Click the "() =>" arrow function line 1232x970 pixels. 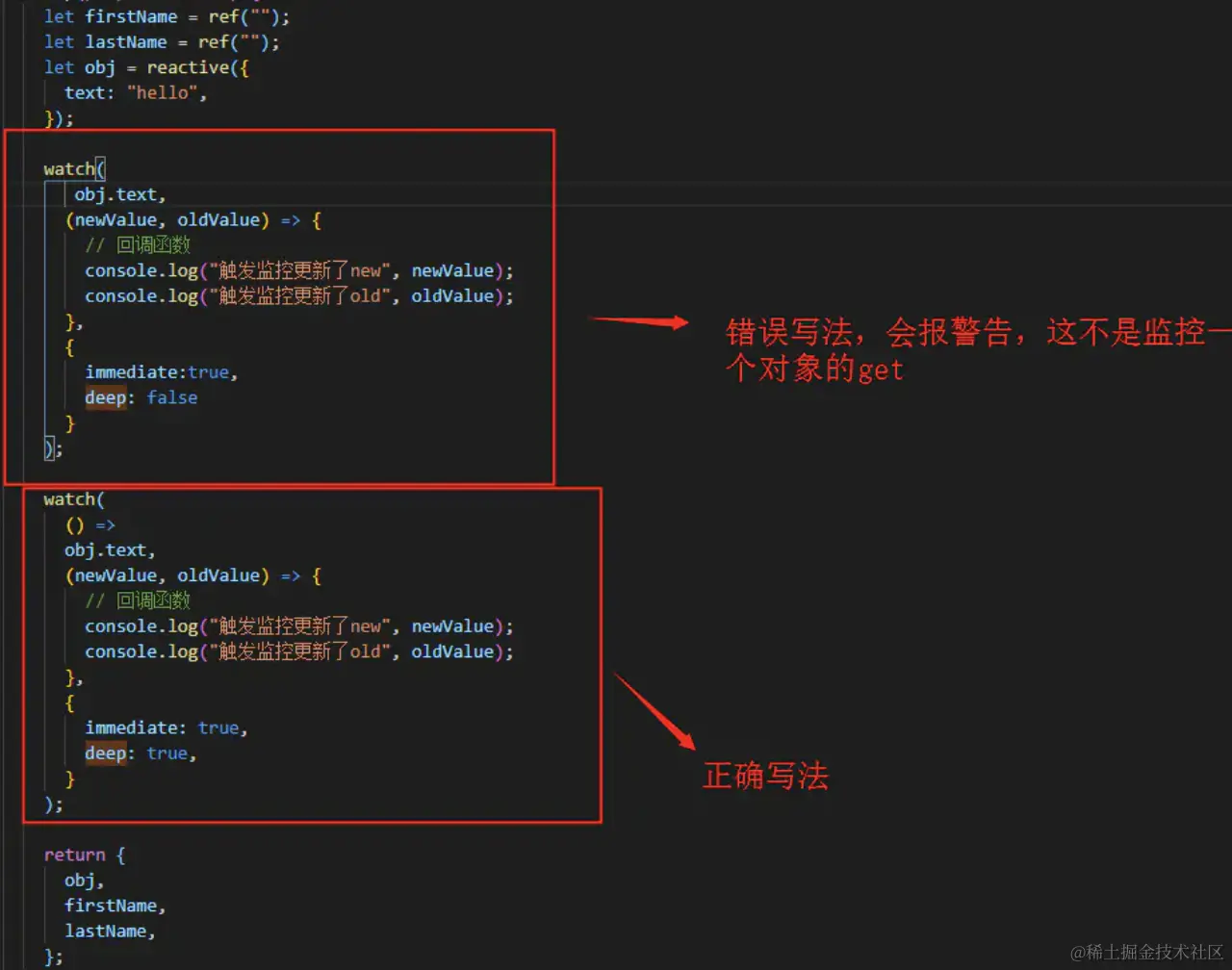click(90, 524)
